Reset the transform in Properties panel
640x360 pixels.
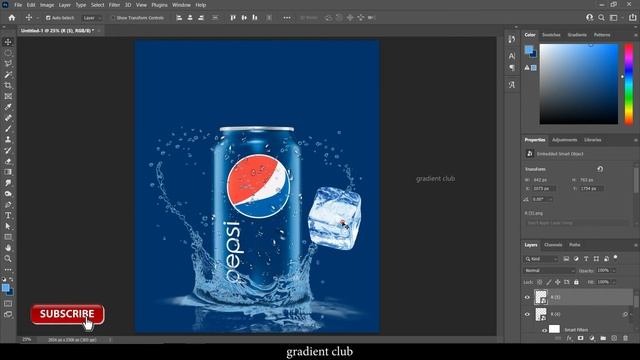point(600,169)
